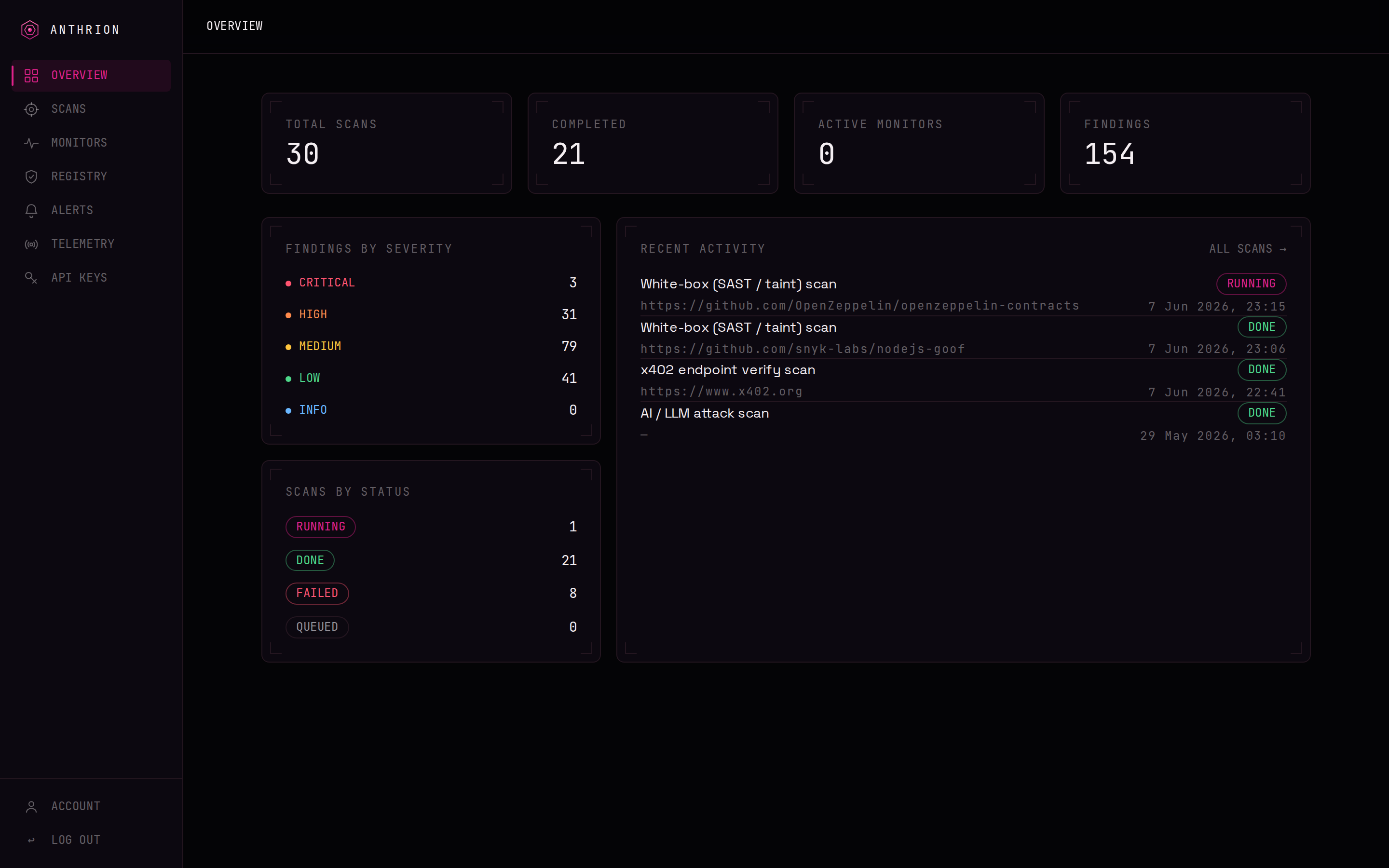
Task: Navigate to Registry
Action: [91, 177]
